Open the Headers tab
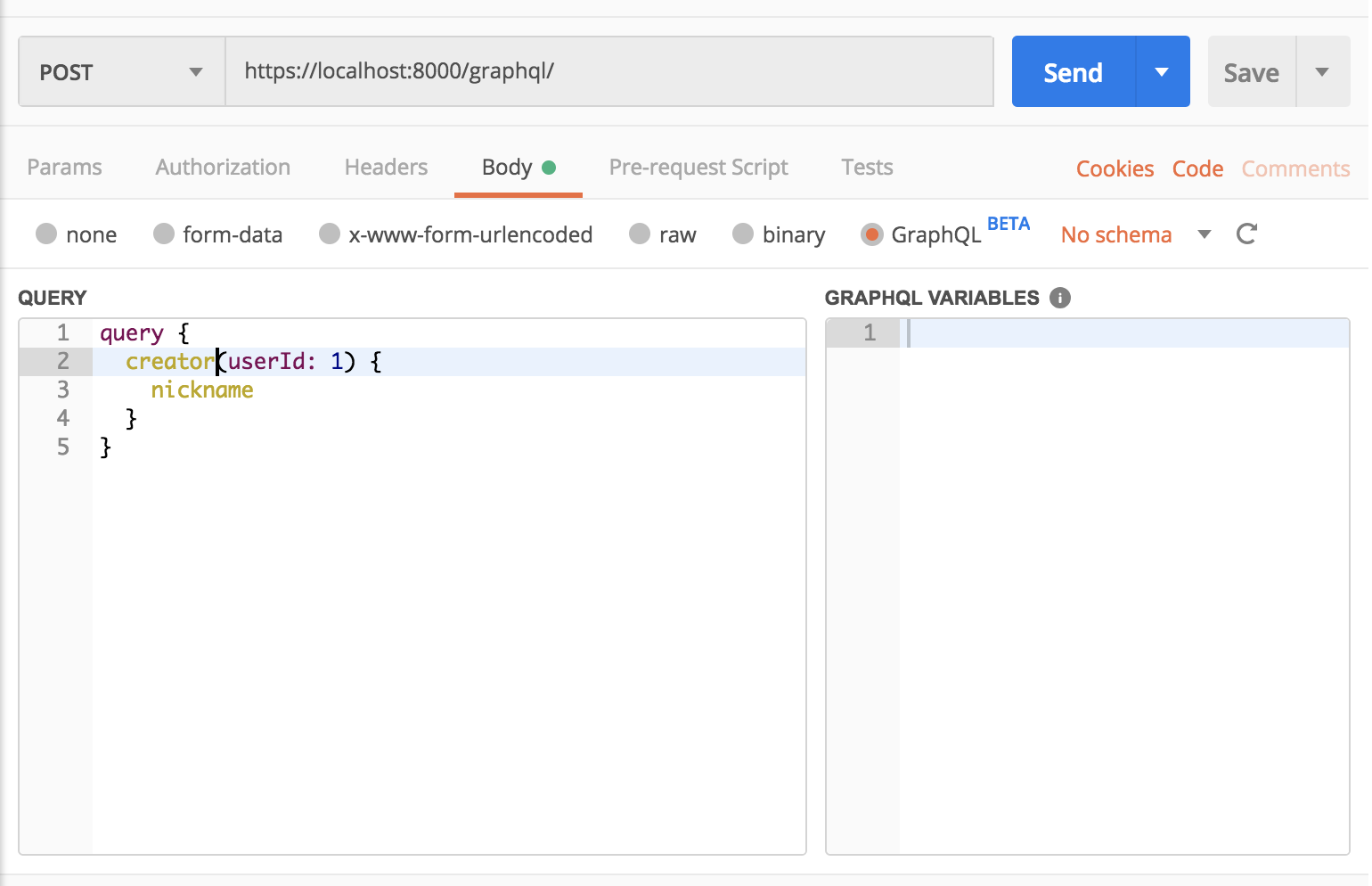Image resolution: width=1372 pixels, height=886 pixels. (386, 168)
